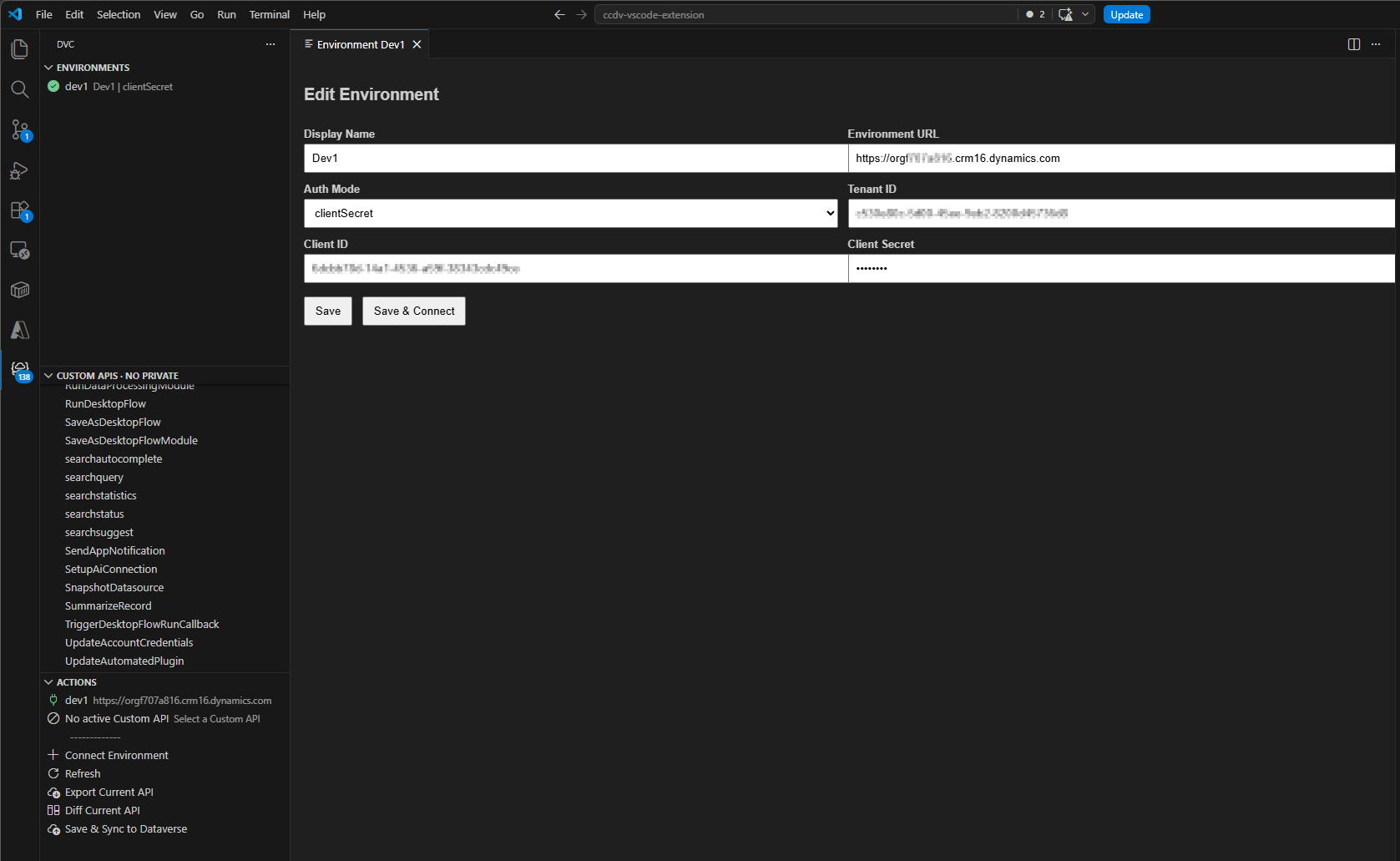Click the green connected check for dev1
The width and height of the screenshot is (1400, 861).
click(53, 86)
